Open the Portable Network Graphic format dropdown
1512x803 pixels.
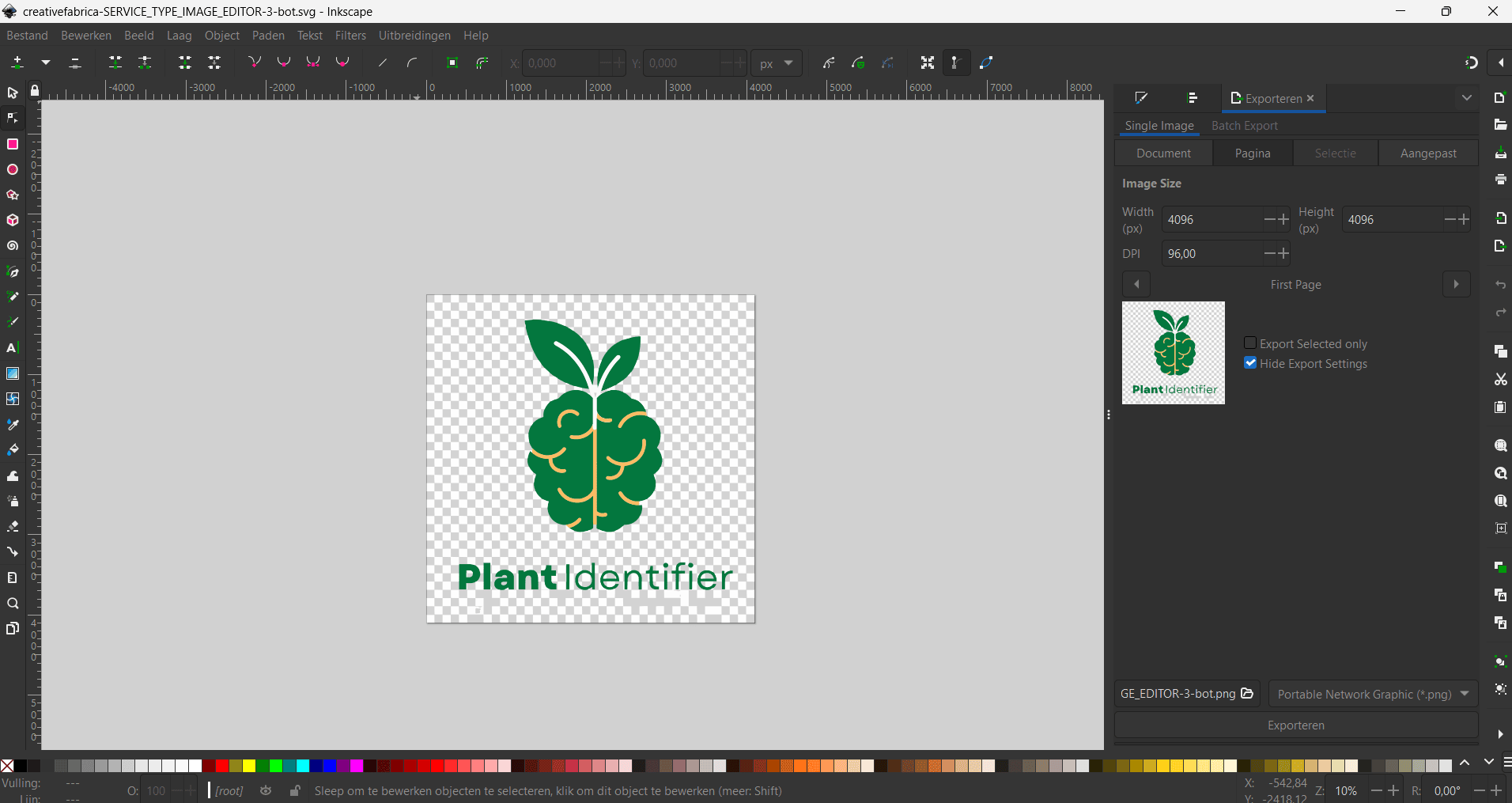(1373, 694)
